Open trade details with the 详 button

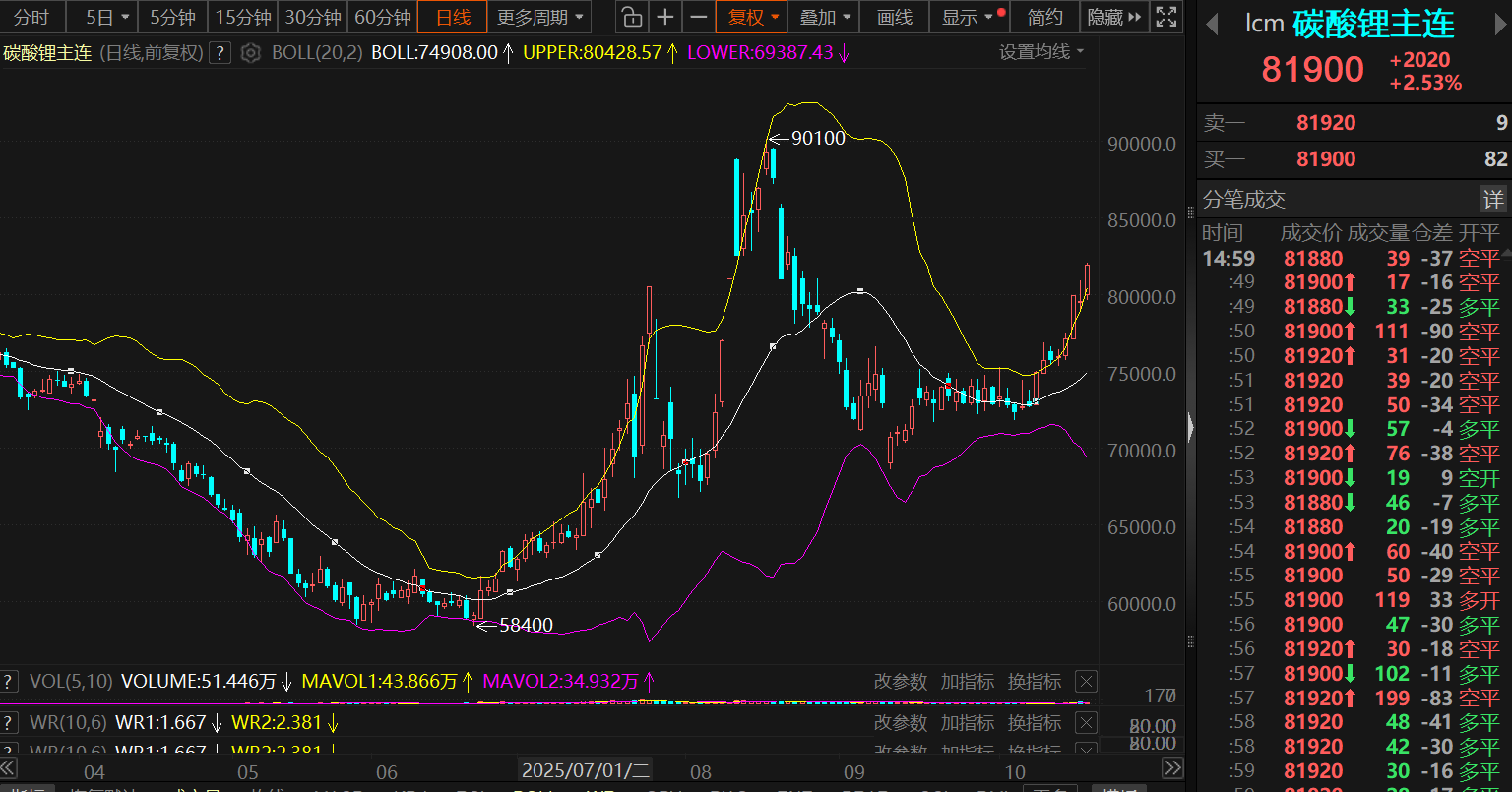coord(1493,200)
